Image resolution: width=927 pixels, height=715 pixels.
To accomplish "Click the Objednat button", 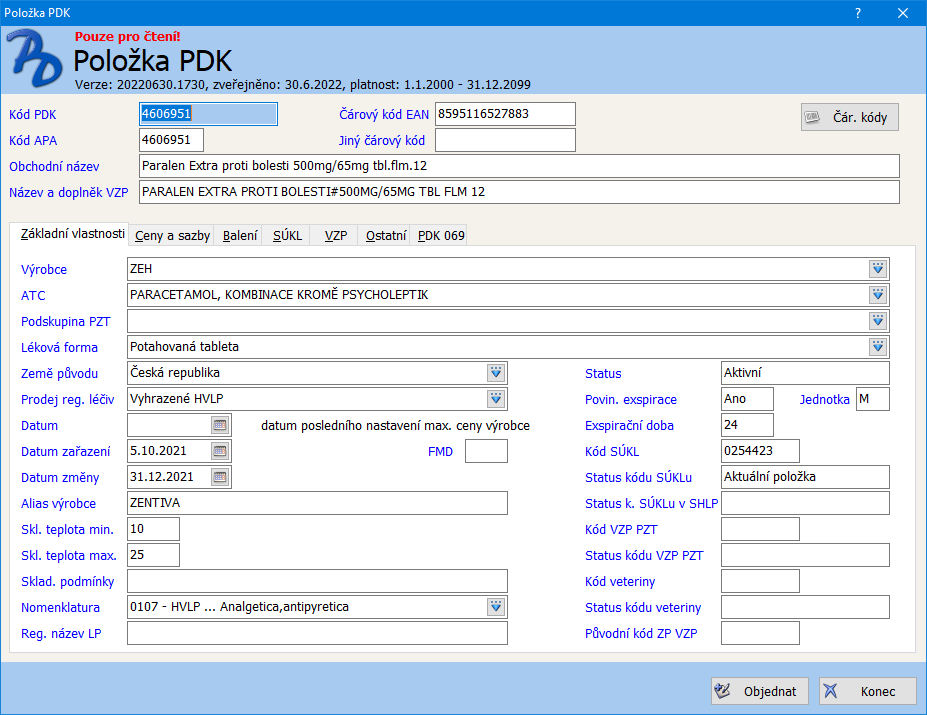I will pyautogui.click(x=760, y=691).
